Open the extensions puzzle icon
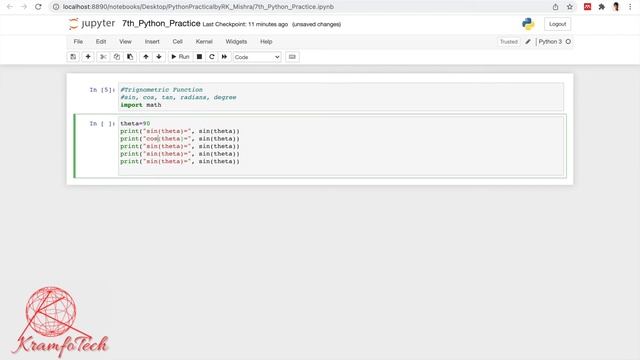 [602, 7]
